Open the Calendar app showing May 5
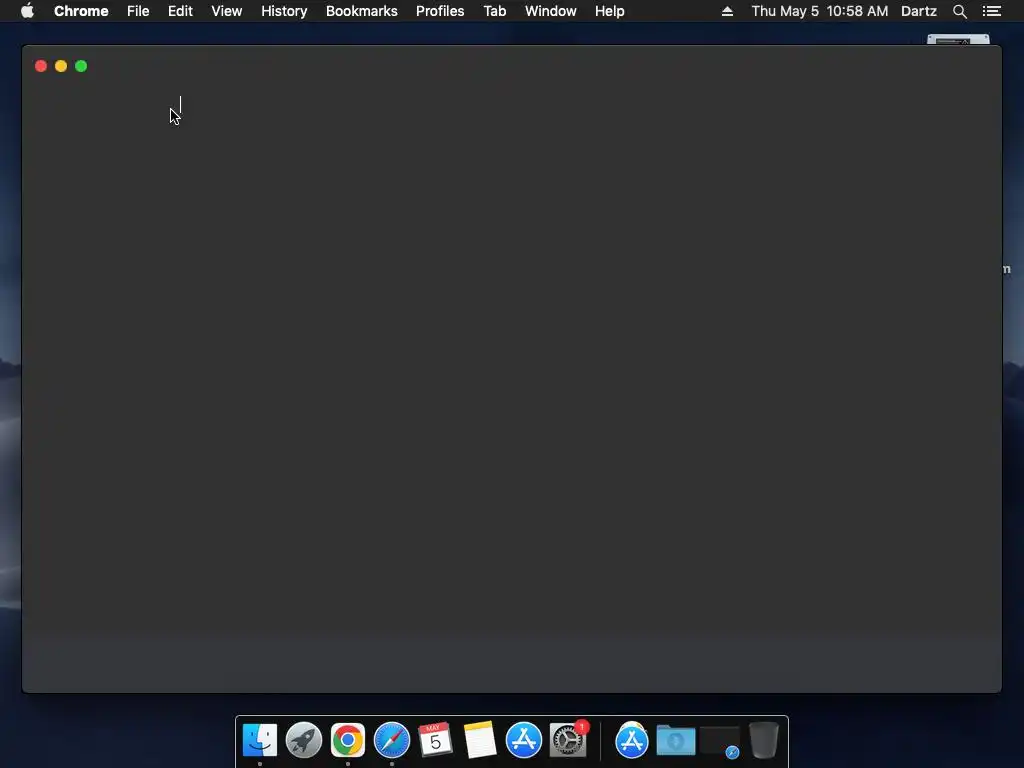 pos(435,740)
